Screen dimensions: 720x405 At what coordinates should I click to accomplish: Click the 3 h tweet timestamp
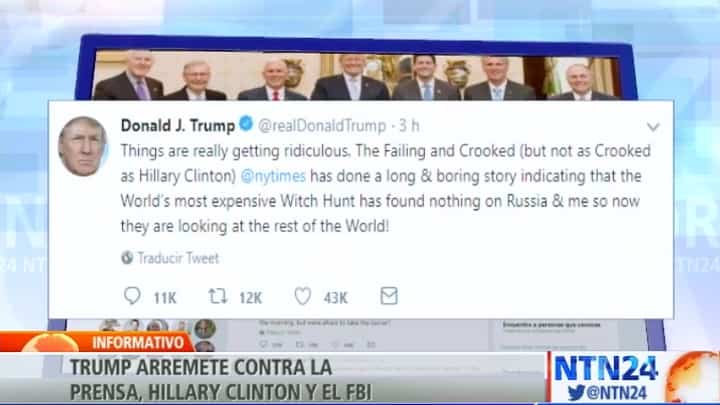[x=409, y=126]
